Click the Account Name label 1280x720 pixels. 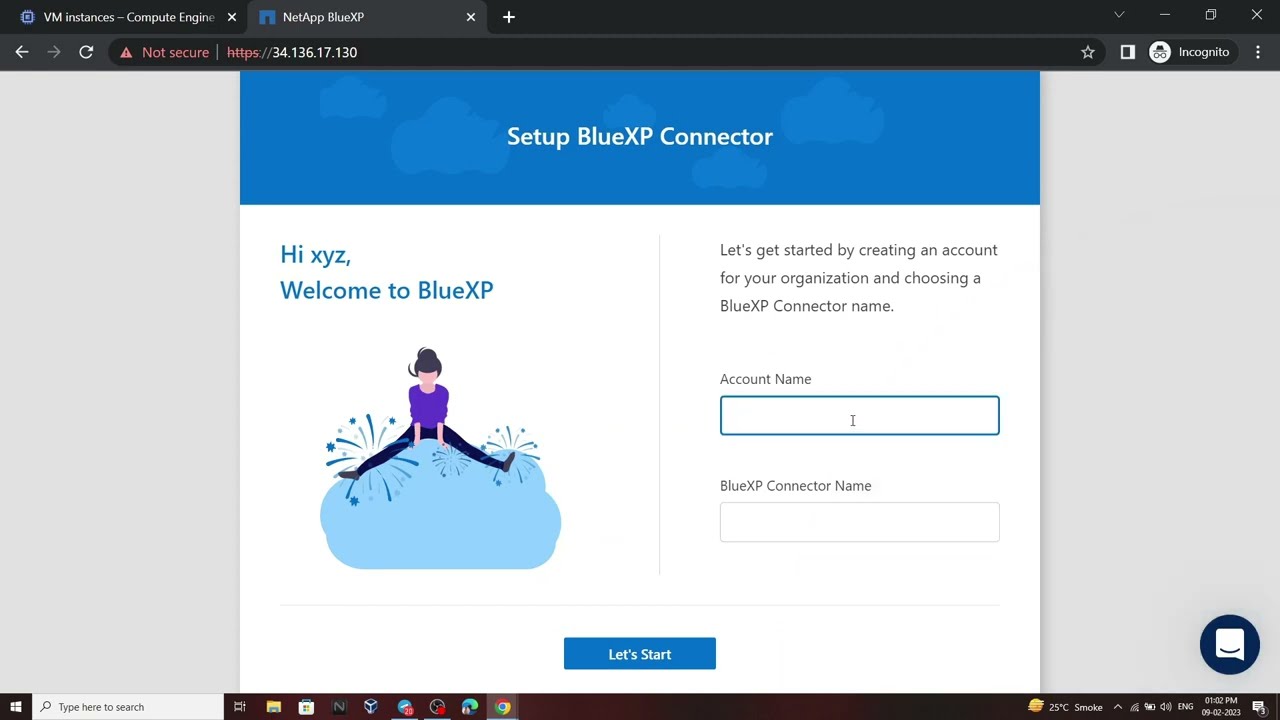point(765,379)
